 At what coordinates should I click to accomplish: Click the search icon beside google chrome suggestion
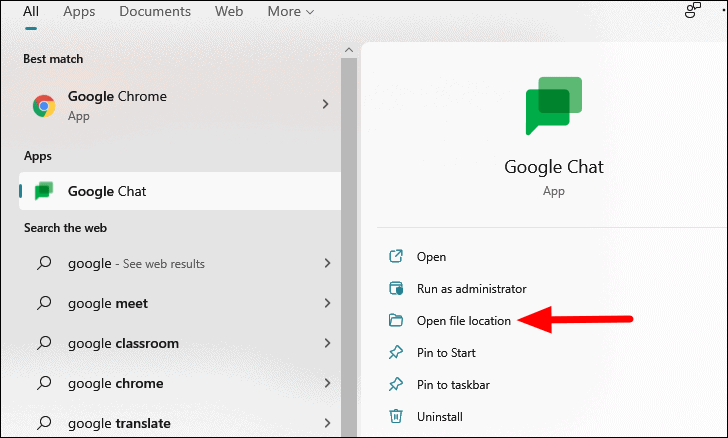point(44,383)
